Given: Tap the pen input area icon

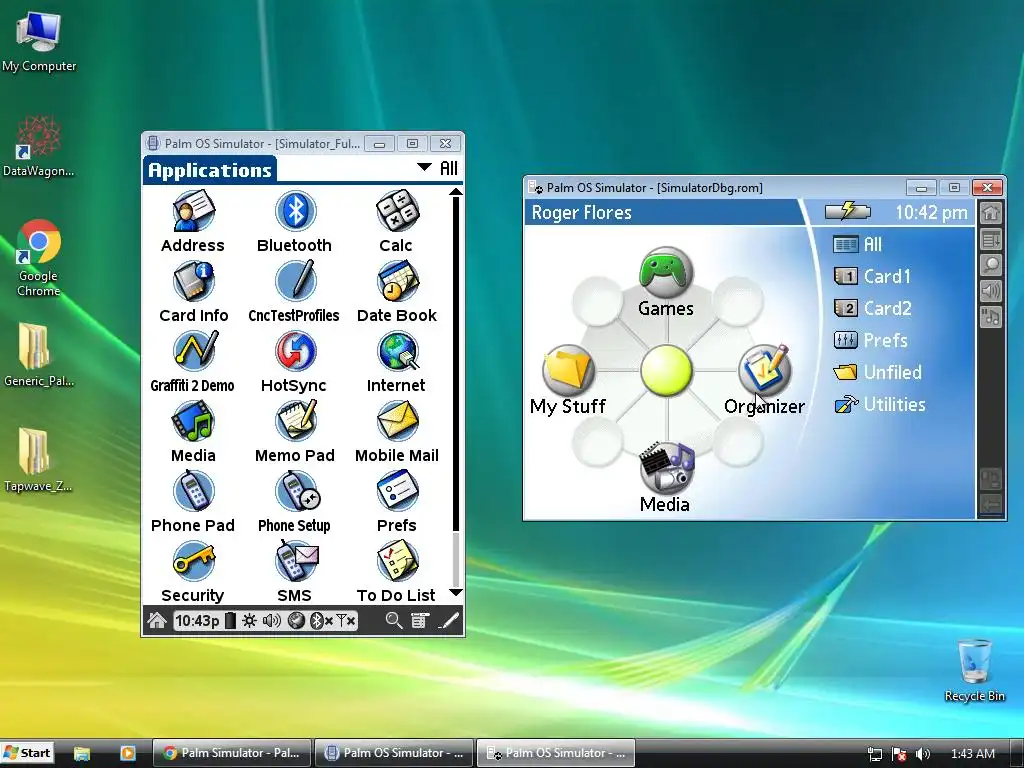Looking at the screenshot, I should pyautogui.click(x=448, y=620).
